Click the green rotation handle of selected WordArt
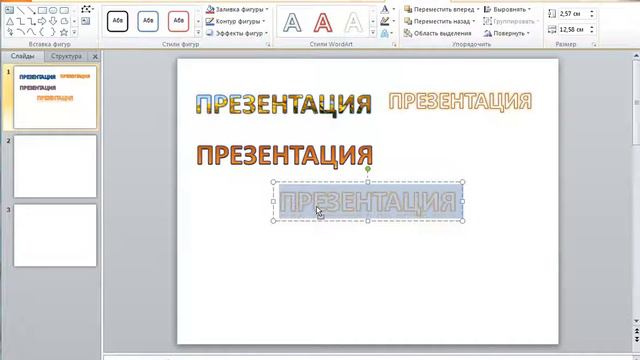Viewport: 640px width, 360px height. tap(368, 169)
